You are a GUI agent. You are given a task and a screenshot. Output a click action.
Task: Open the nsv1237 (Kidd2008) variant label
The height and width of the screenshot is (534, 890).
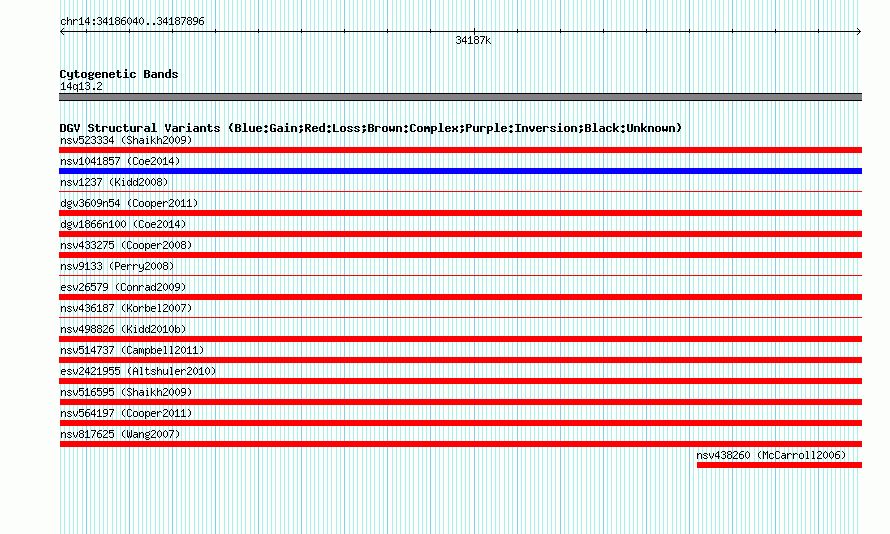[x=114, y=182]
